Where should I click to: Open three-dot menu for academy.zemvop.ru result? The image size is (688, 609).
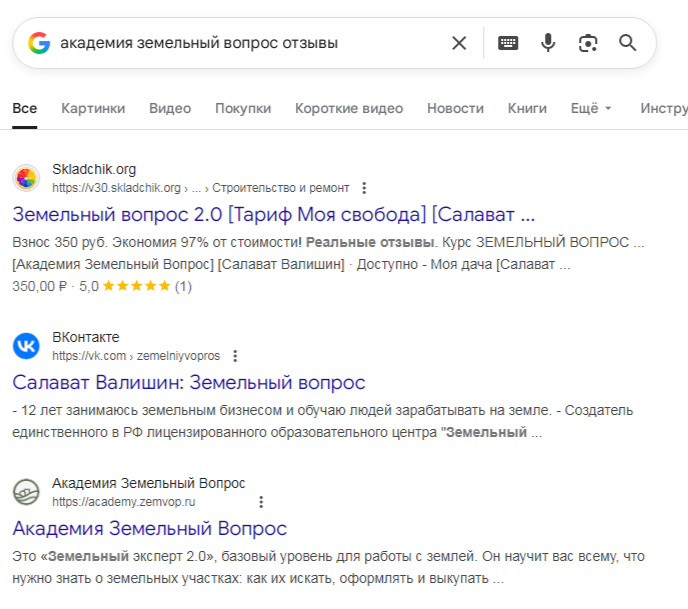point(261,502)
